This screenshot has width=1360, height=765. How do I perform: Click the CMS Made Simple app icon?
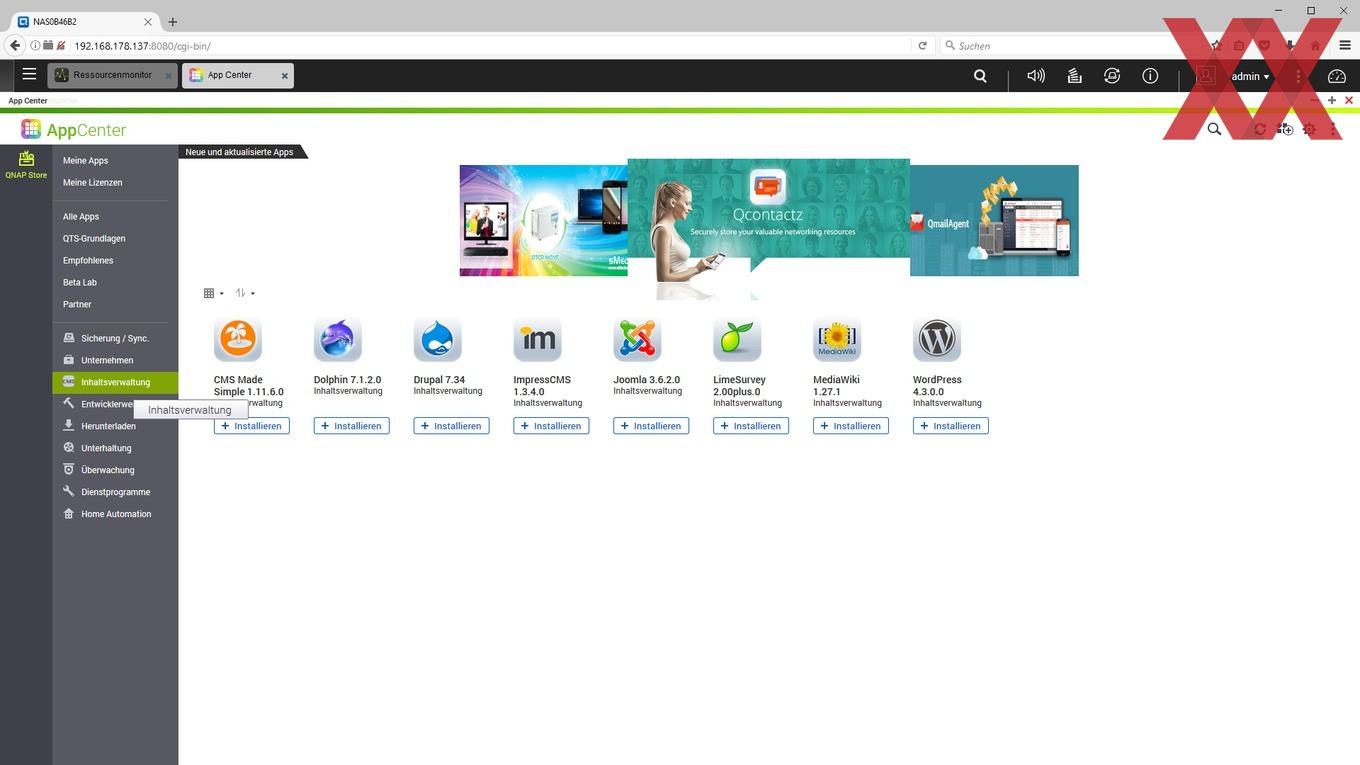click(x=238, y=341)
